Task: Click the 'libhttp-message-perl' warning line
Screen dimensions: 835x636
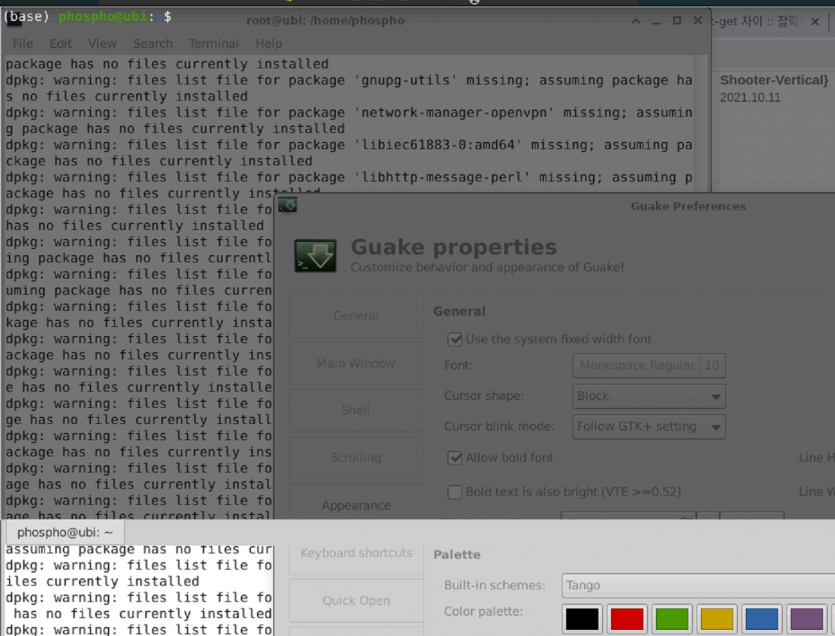Action: (349, 177)
